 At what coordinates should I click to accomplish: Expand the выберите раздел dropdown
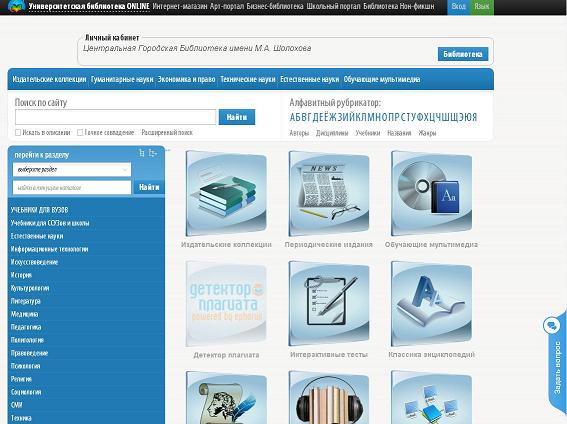pos(72,170)
